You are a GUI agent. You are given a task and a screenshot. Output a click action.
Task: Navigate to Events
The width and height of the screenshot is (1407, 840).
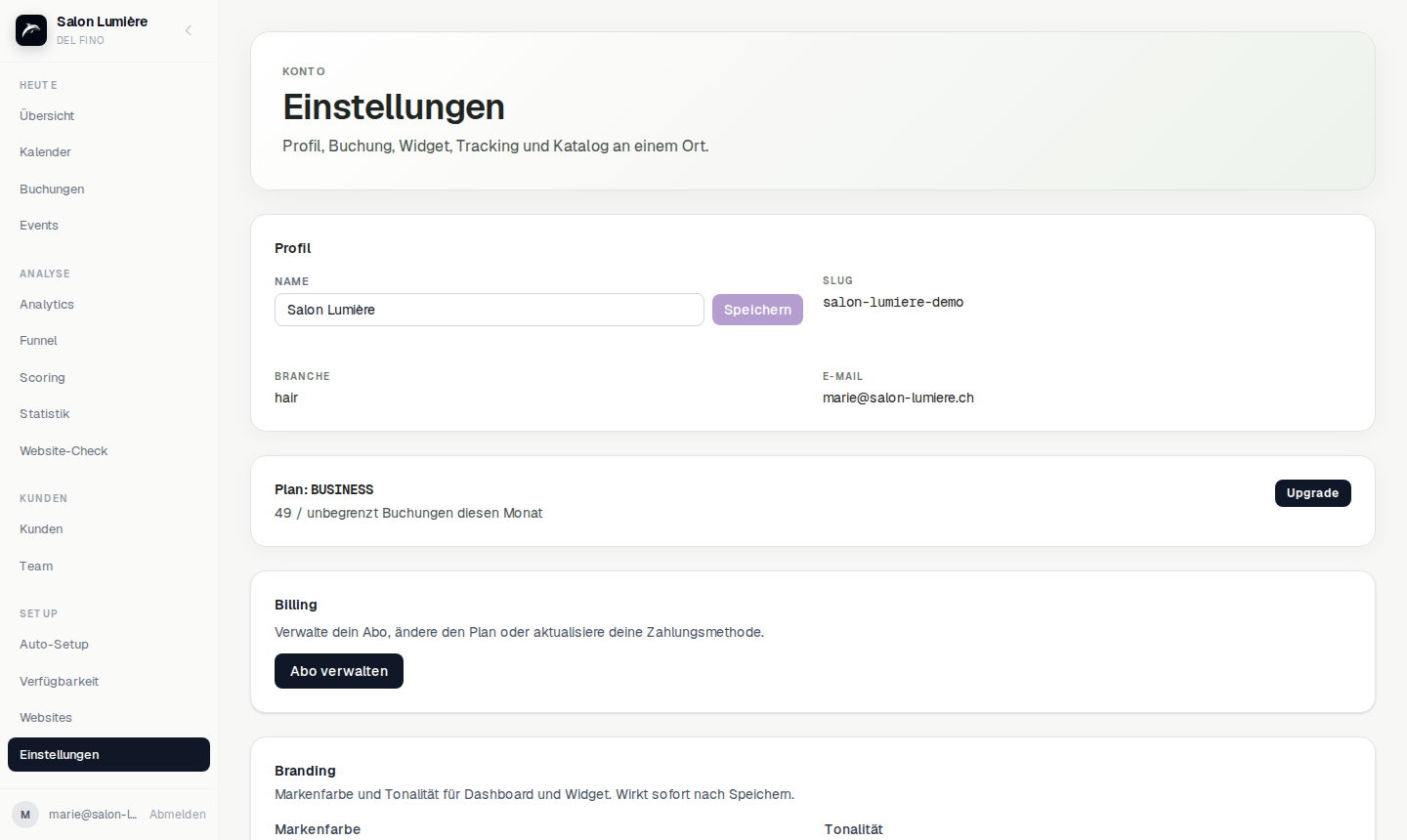108,226
